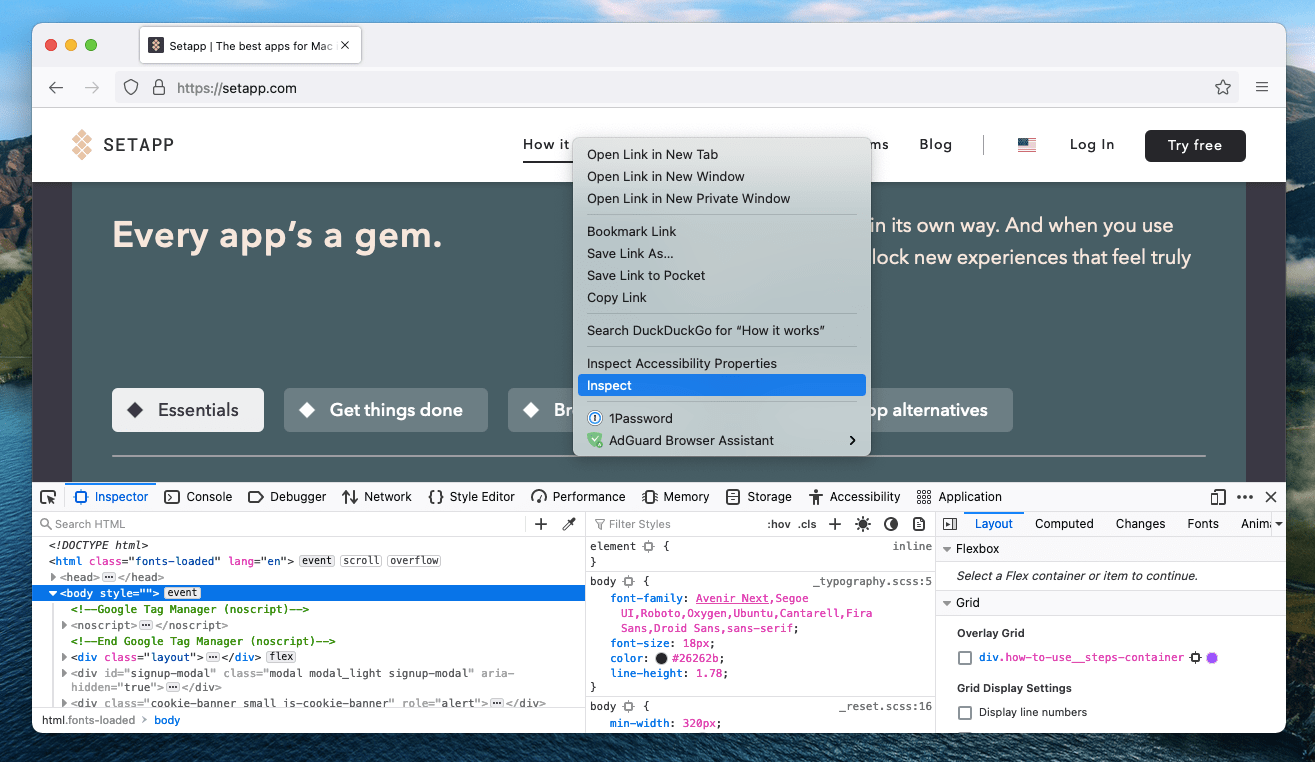The height and width of the screenshot is (762, 1315).
Task: Open the Performance panel
Action: coord(579,497)
